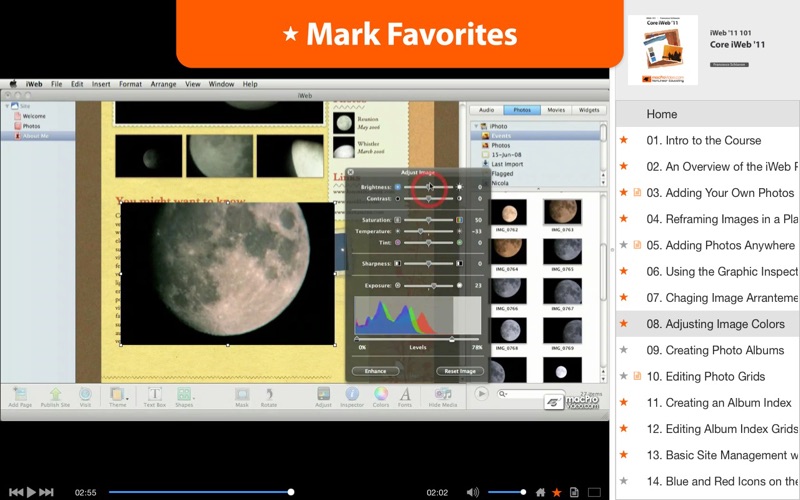This screenshot has height=500, width=800.
Task: Click the Core iWeb '11 course cover thumbnail
Action: (663, 50)
